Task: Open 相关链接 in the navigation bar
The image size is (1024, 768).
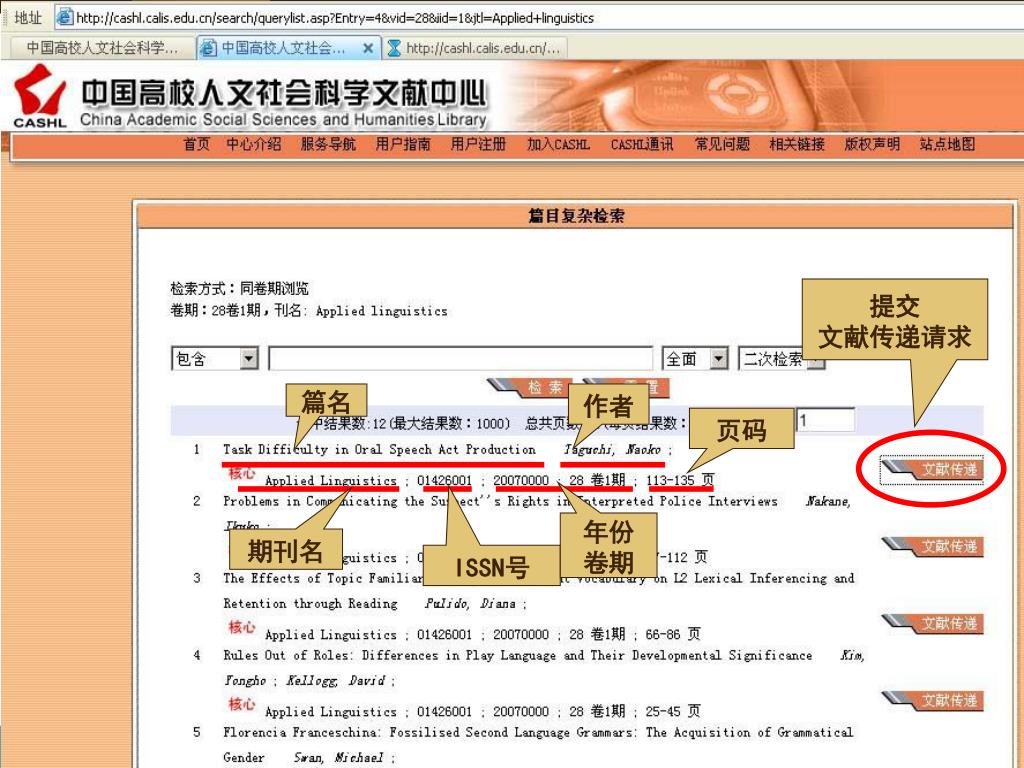Action: point(797,144)
